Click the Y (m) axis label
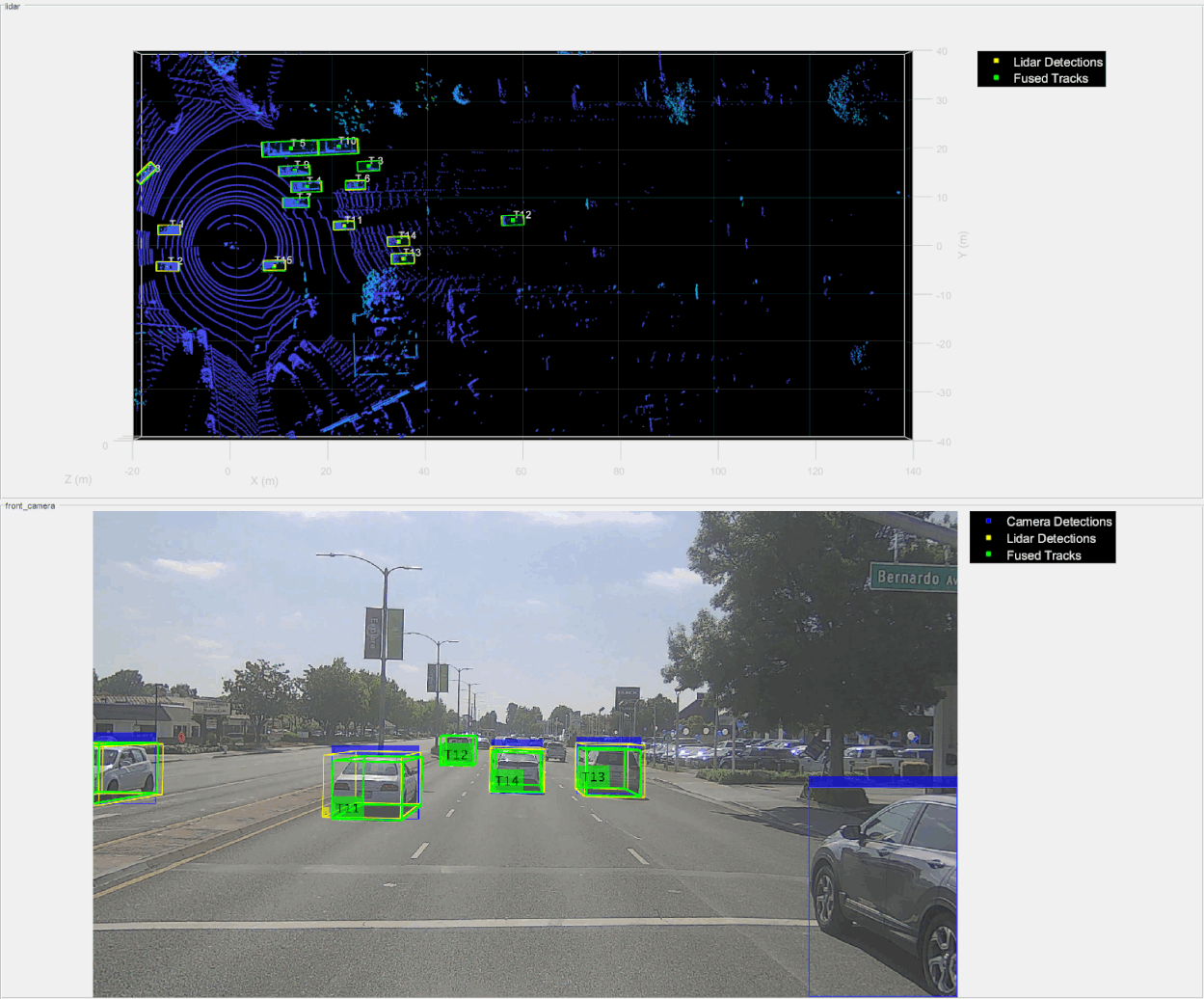 [962, 245]
